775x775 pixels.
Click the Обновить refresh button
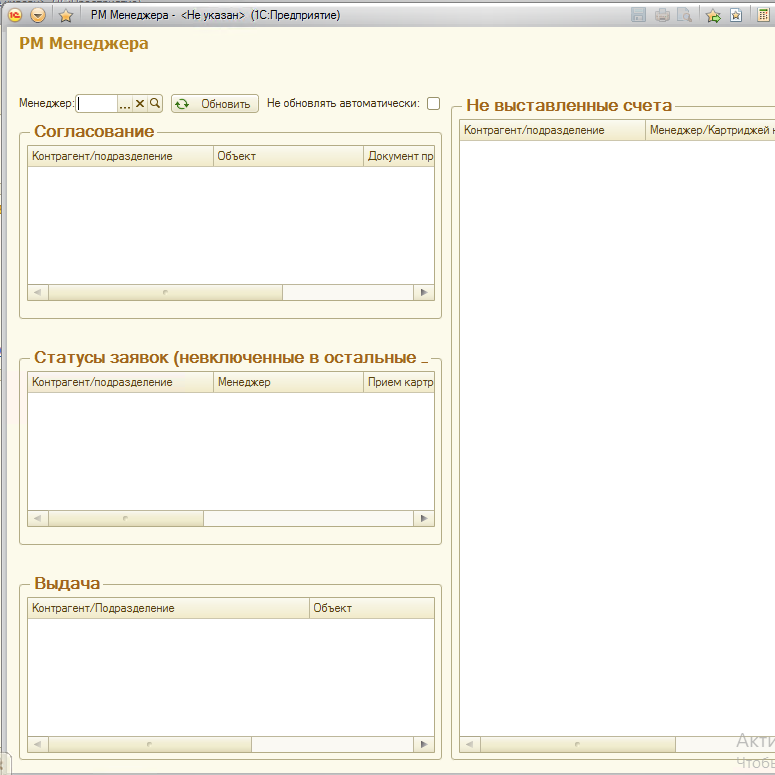pyautogui.click(x=215, y=104)
